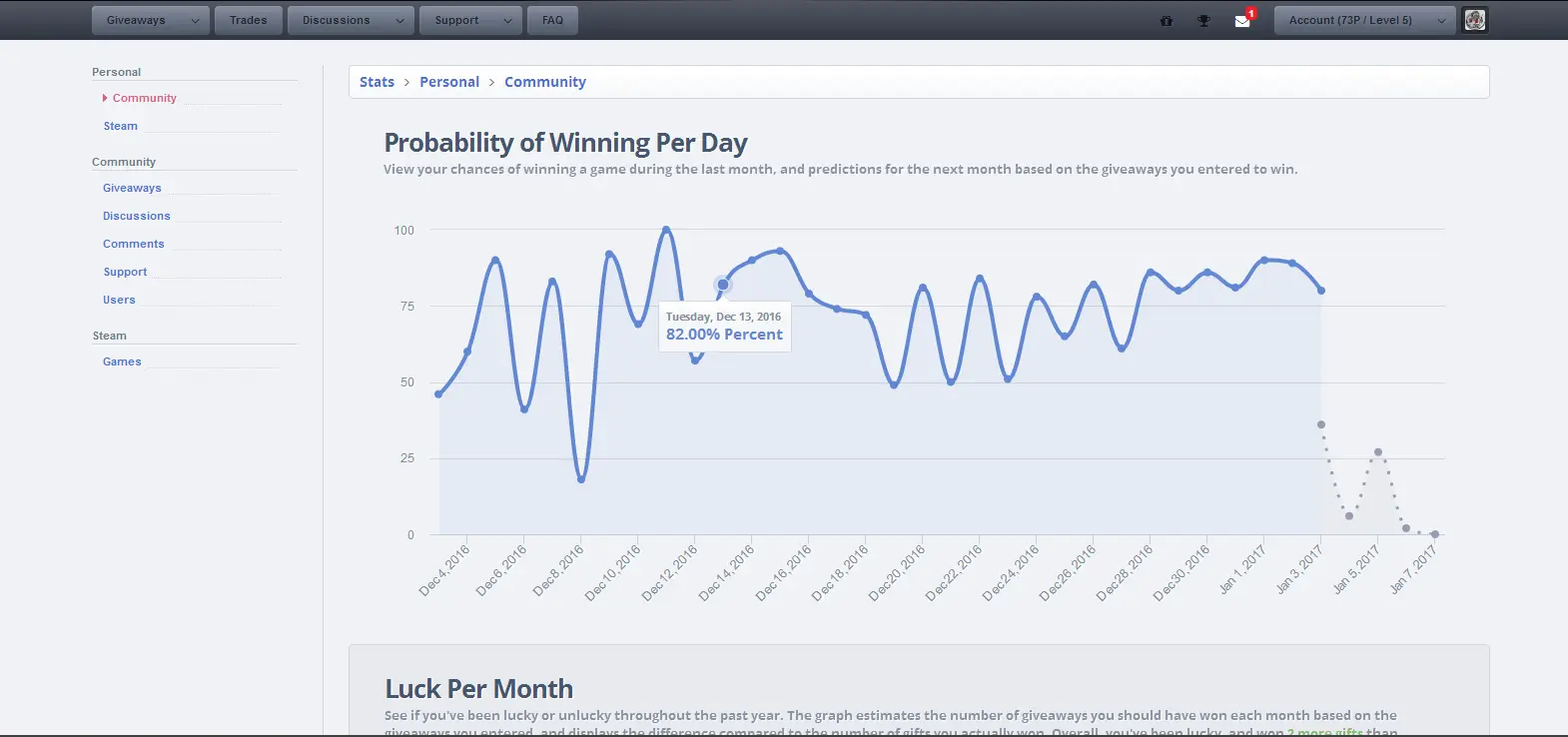Expand the Support dropdown arrow

[508, 20]
